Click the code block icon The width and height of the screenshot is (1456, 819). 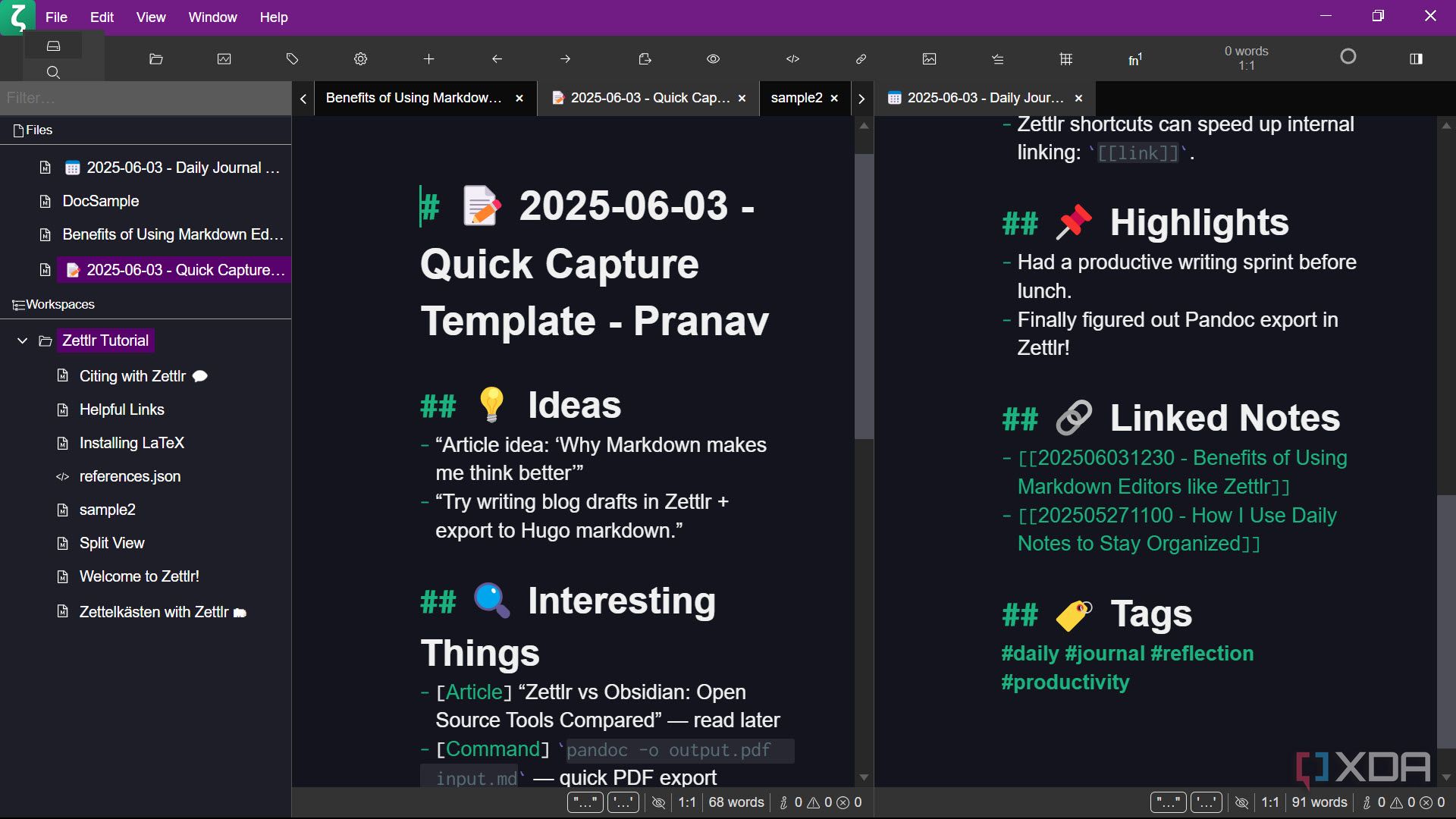pyautogui.click(x=792, y=59)
